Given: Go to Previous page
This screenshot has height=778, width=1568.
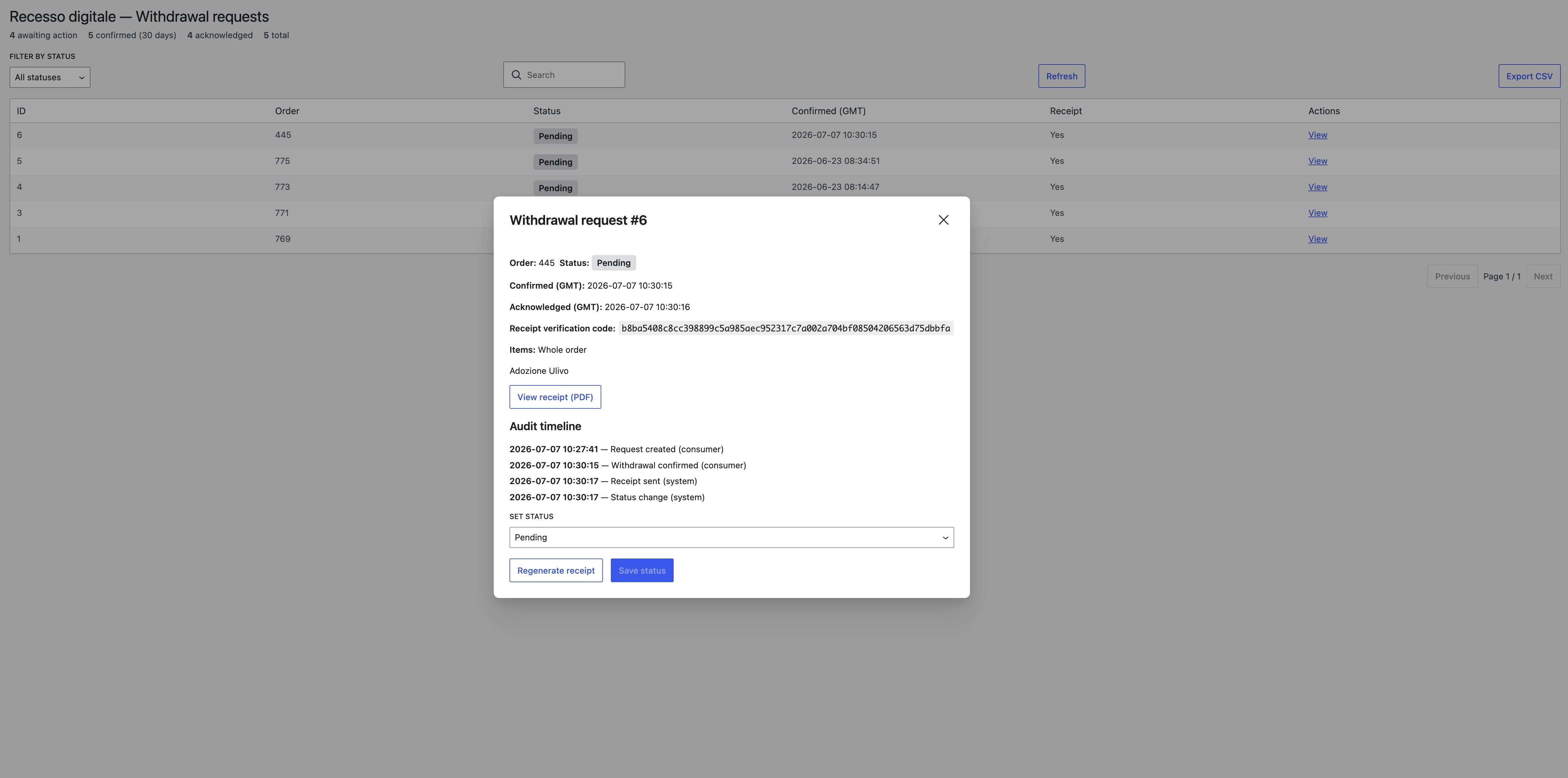Looking at the screenshot, I should (x=1452, y=276).
